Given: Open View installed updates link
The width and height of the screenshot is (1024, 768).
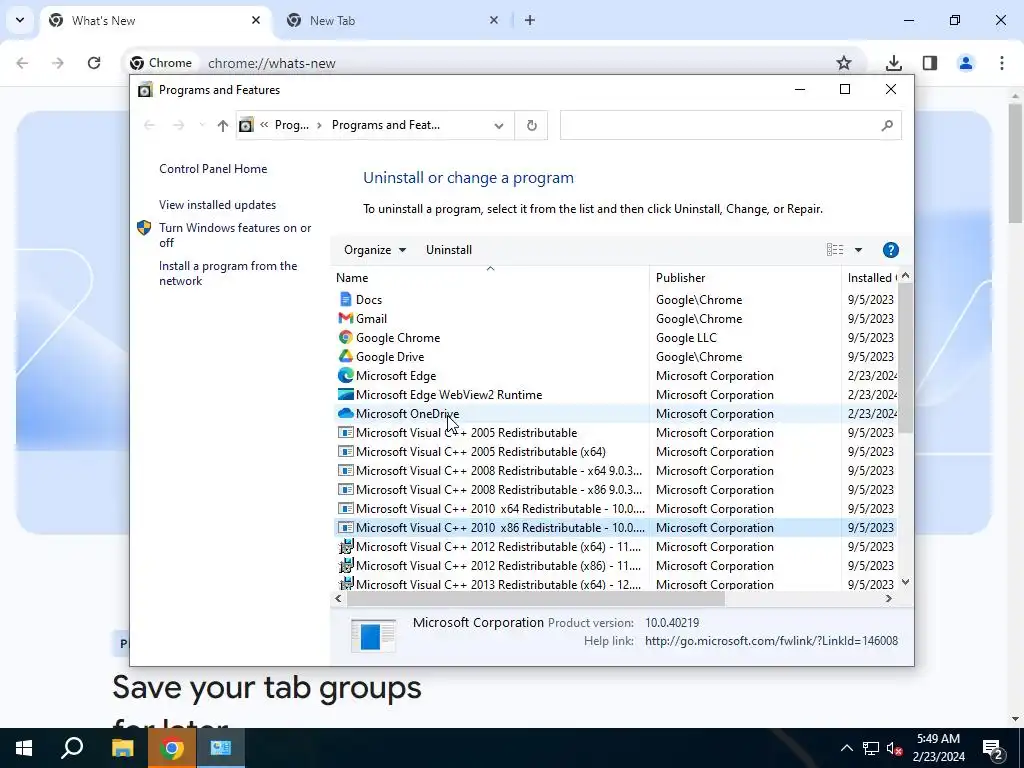Looking at the screenshot, I should click(x=217, y=205).
